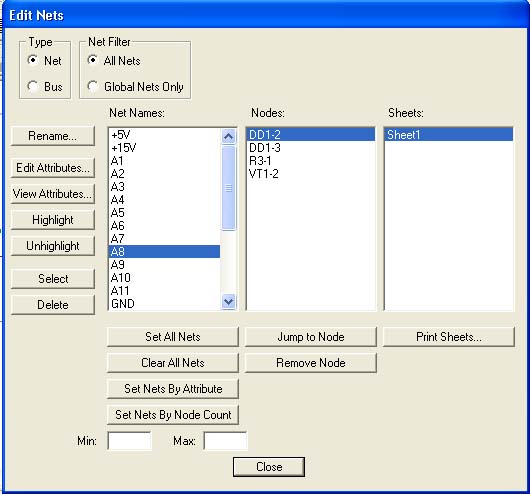Select net A11 in the list
The image size is (530, 494).
[x=164, y=290]
